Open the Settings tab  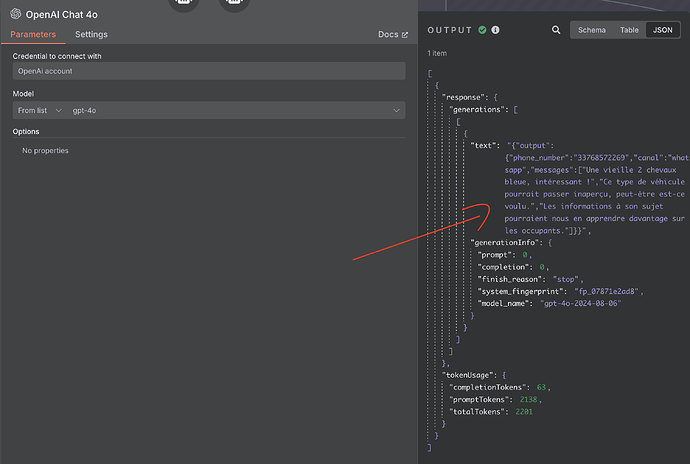click(91, 34)
